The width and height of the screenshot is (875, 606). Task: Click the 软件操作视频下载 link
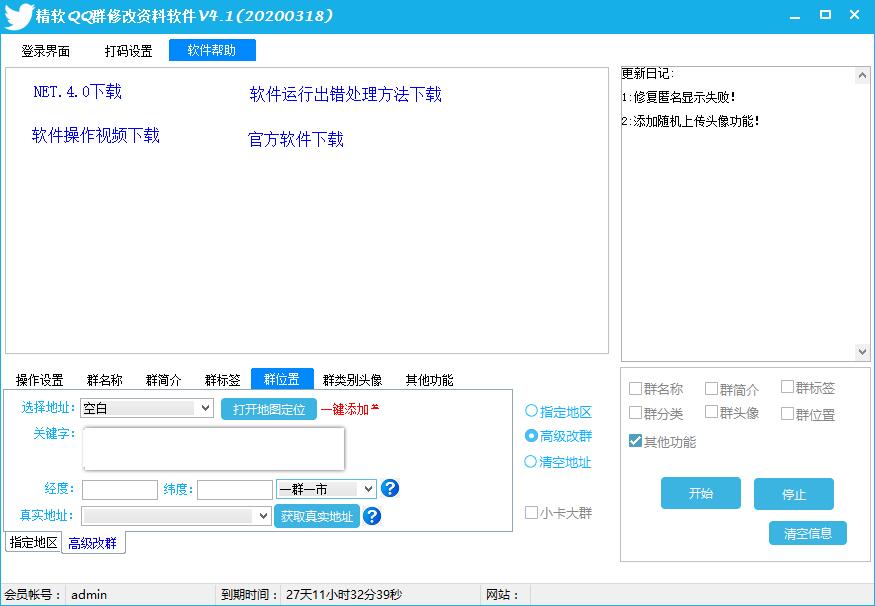point(95,135)
